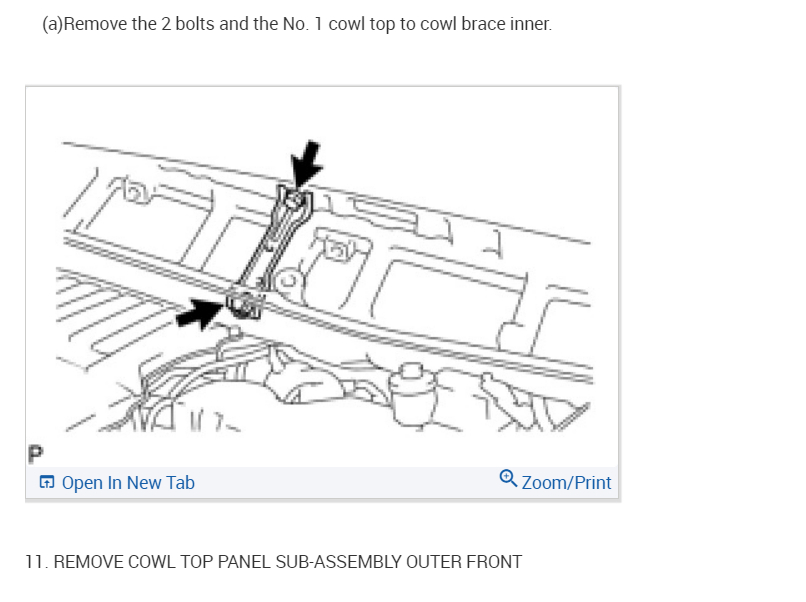Click the Open In New Tab icon

(x=47, y=482)
